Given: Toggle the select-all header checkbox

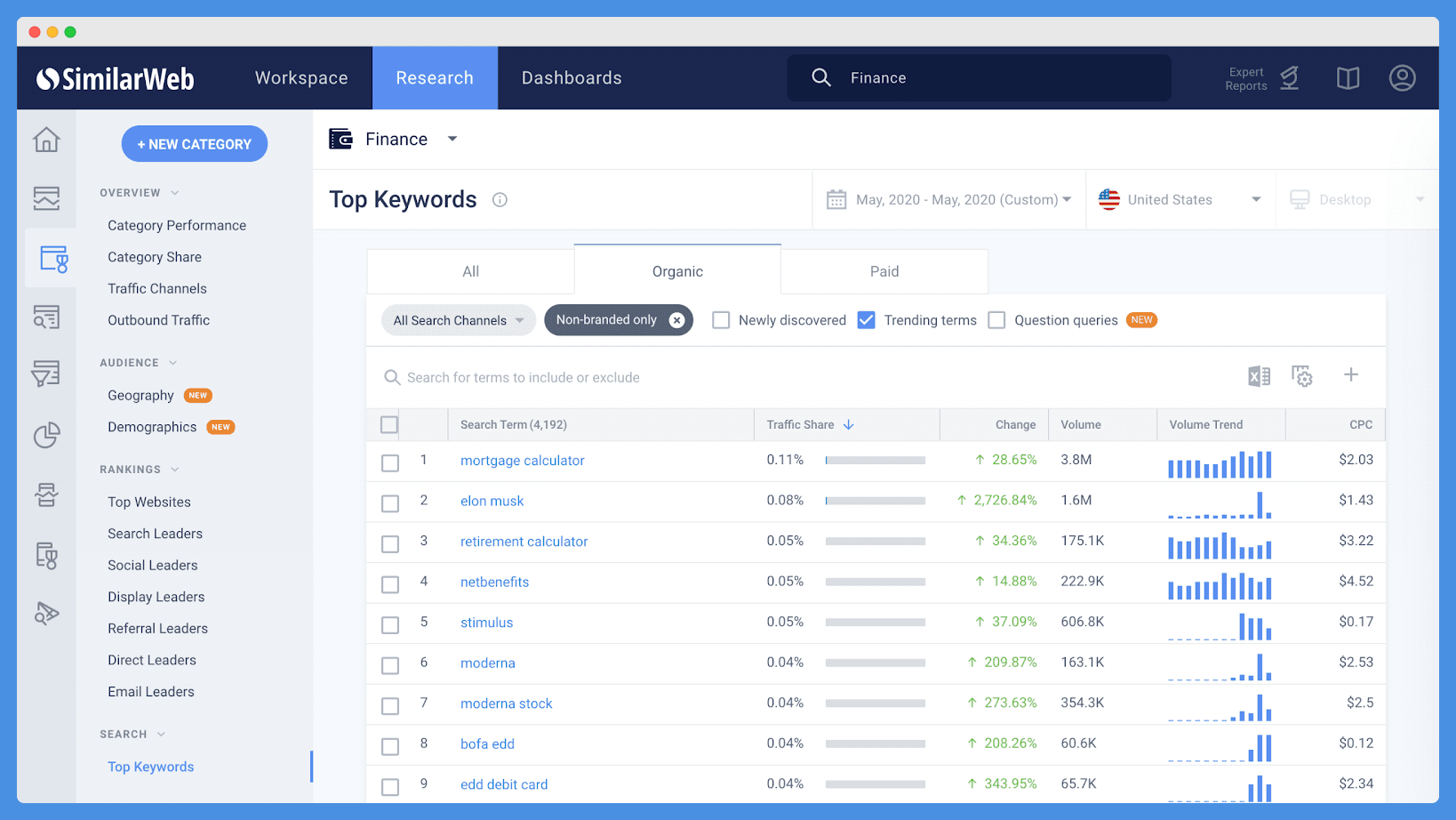Looking at the screenshot, I should (389, 425).
